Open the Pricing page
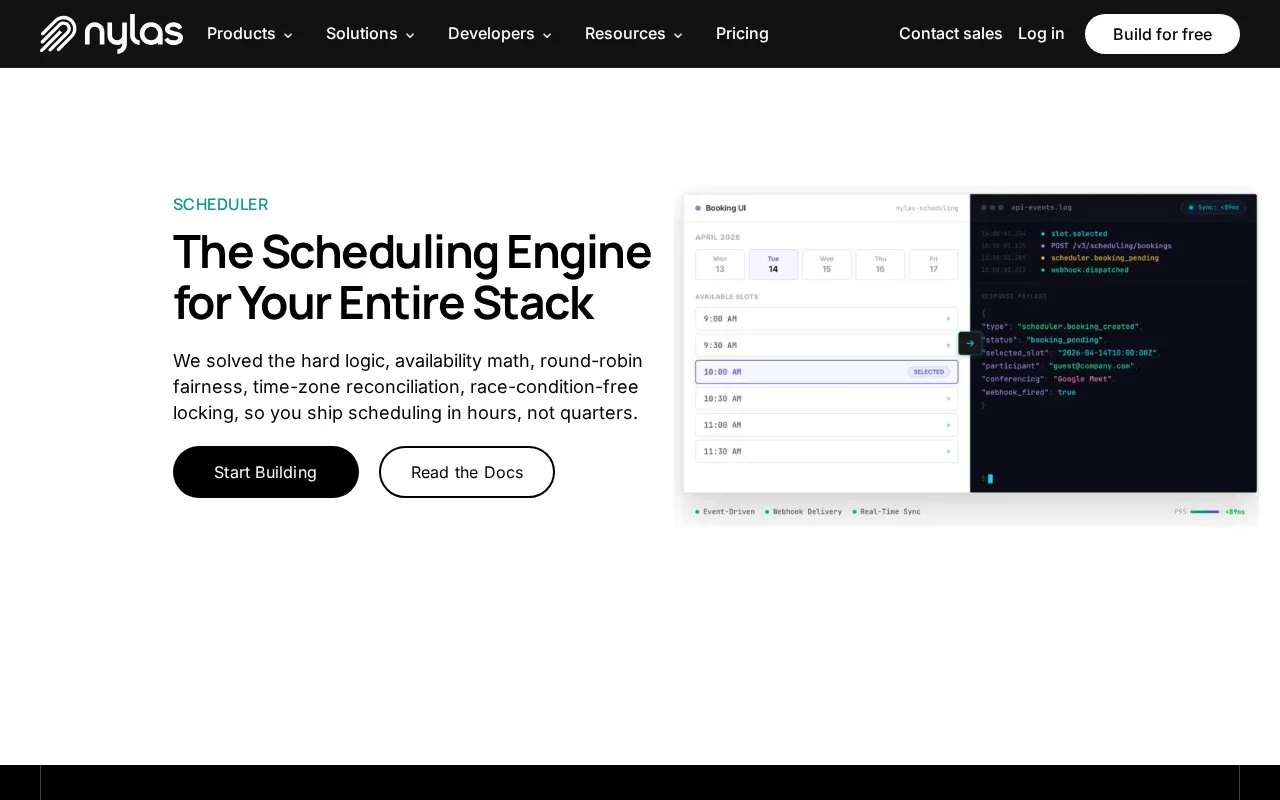The width and height of the screenshot is (1280, 800). click(742, 34)
